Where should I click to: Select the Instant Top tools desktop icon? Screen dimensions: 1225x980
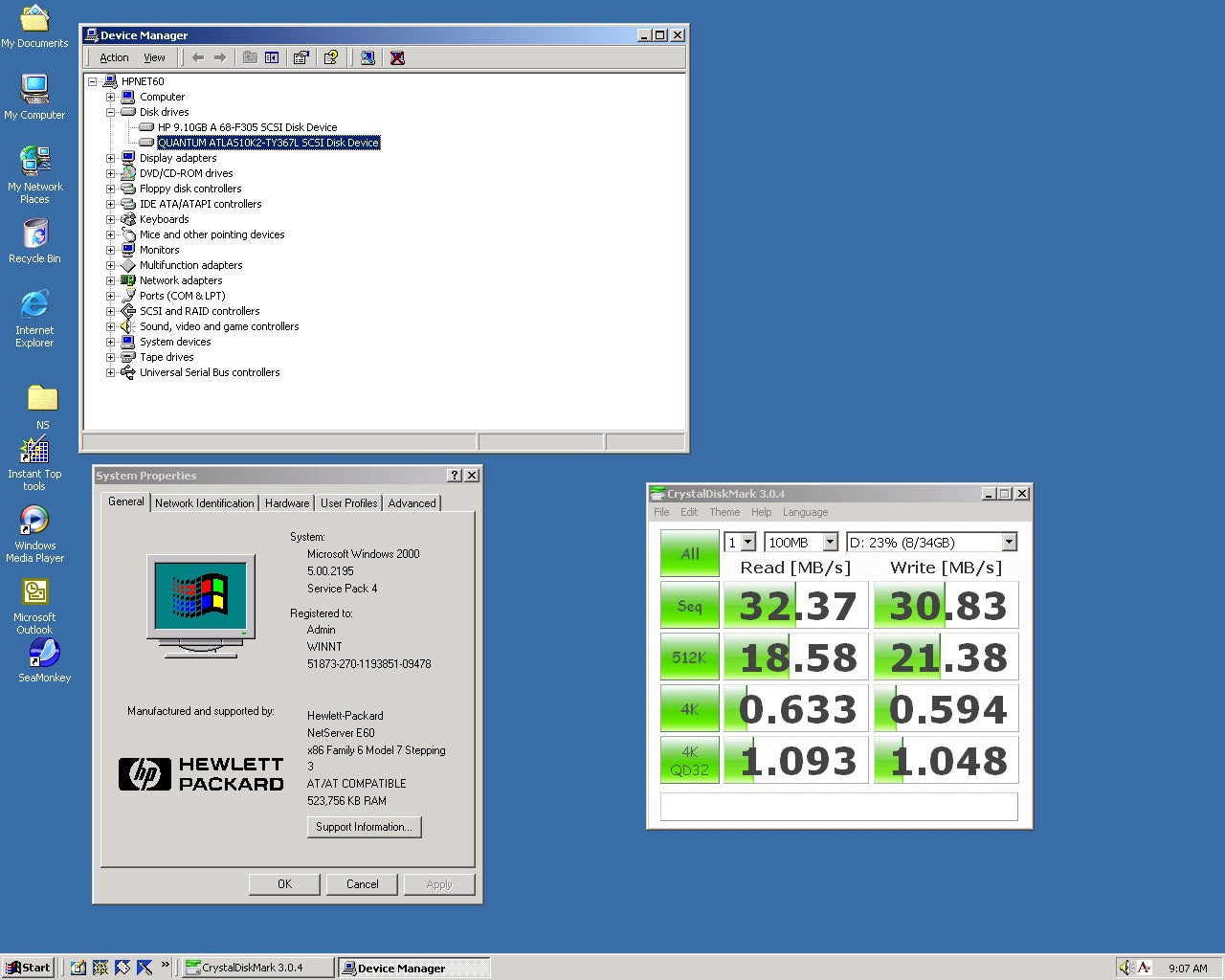[x=34, y=463]
